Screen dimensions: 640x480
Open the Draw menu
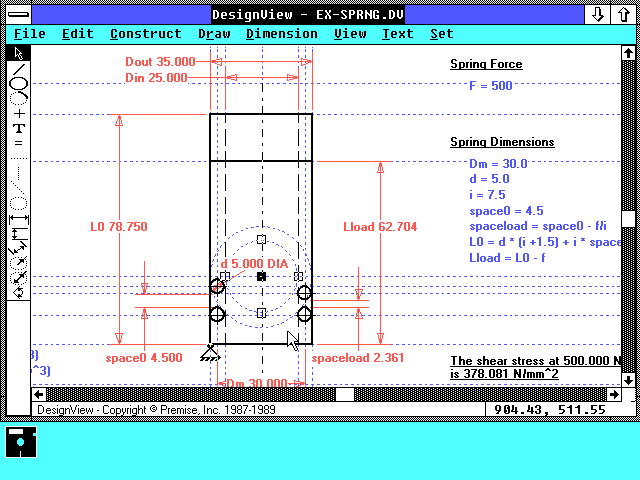[x=214, y=34]
